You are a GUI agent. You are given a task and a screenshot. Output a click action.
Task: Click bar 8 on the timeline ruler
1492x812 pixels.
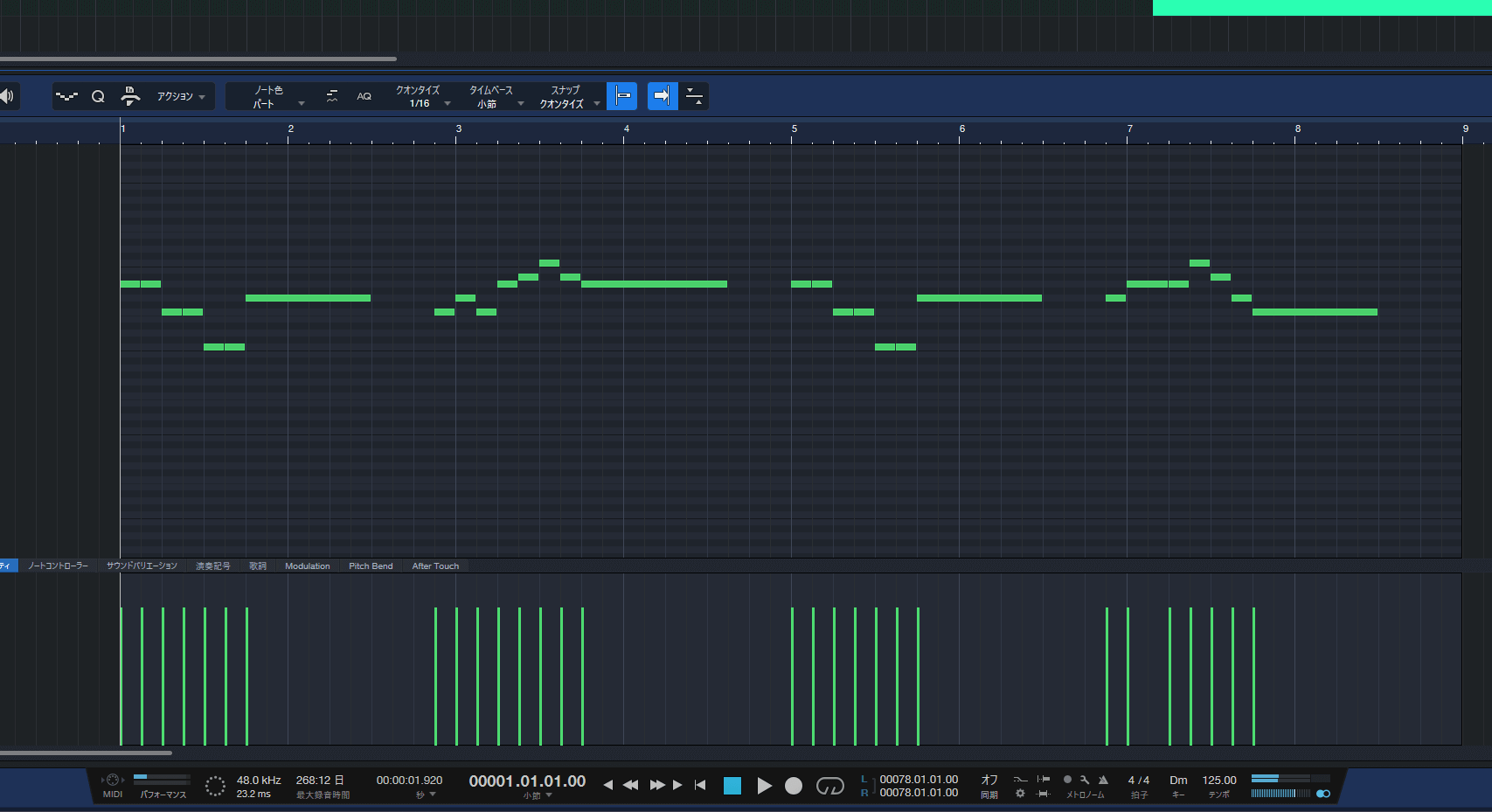pos(1298,128)
